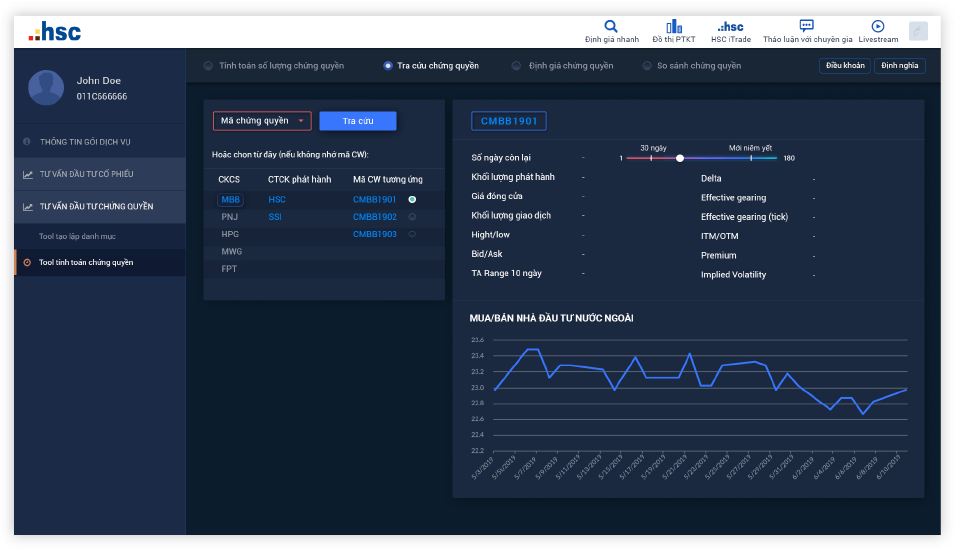Select Tính toán số lượng chứng quyền radio
This screenshot has height=549, width=959.
click(x=208, y=66)
